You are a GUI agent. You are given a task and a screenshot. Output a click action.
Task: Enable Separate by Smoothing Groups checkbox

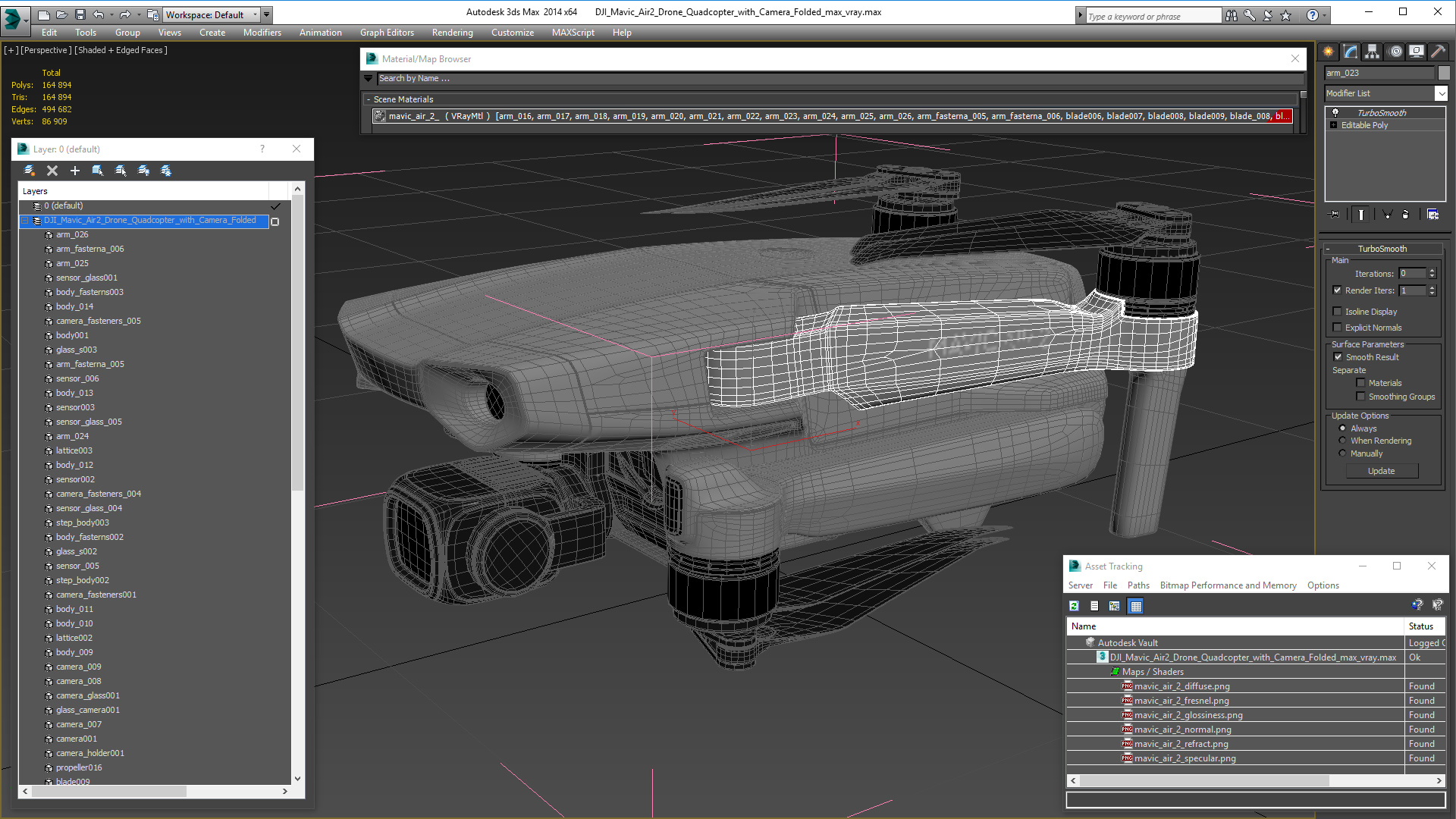1360,397
